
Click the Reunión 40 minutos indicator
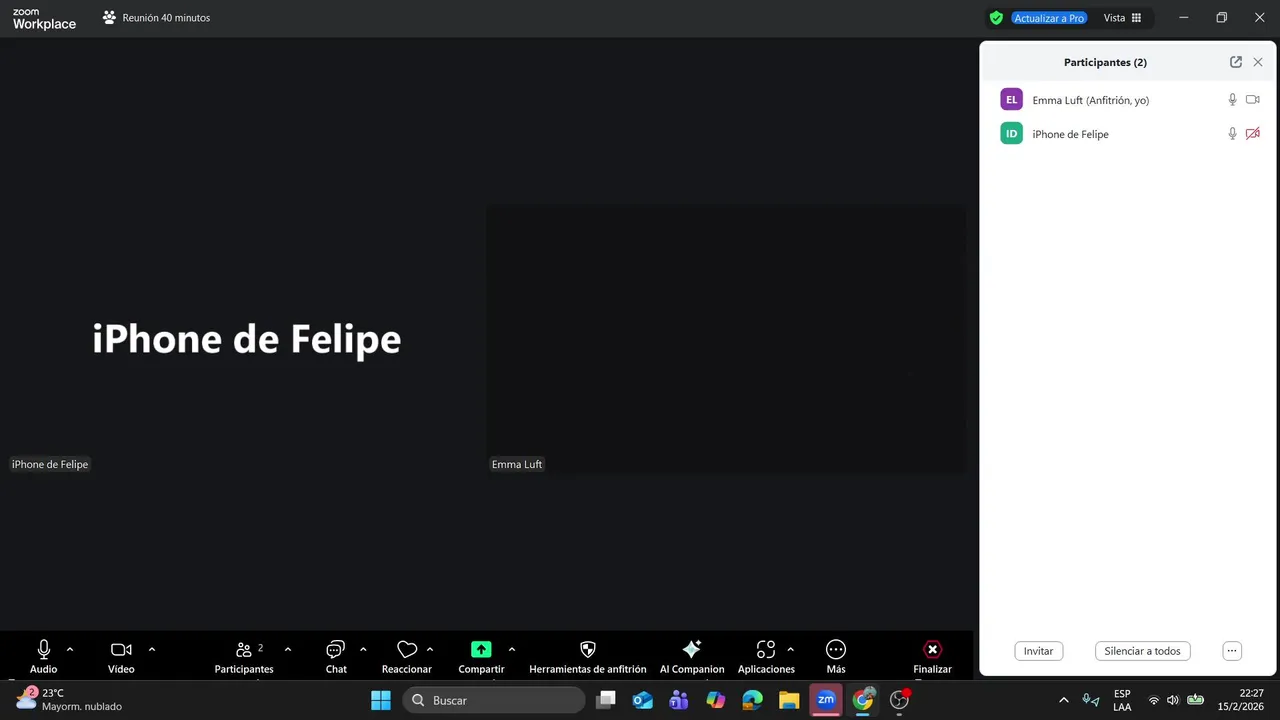(157, 18)
